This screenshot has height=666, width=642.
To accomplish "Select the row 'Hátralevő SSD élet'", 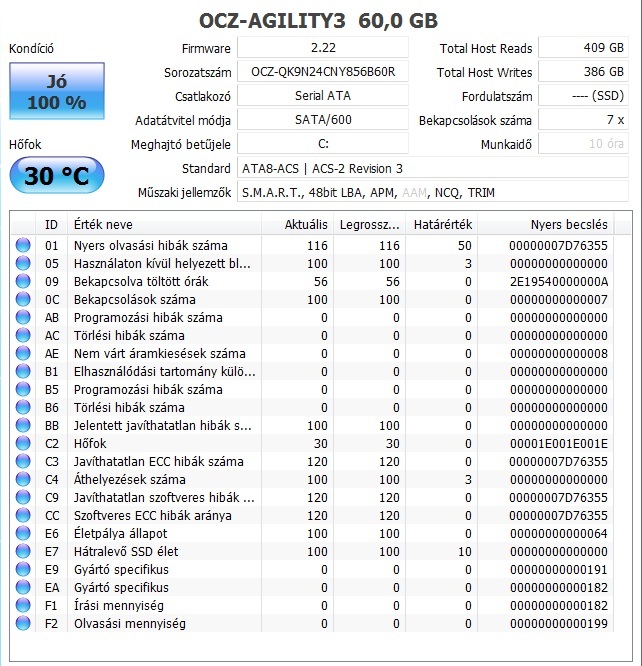I will point(312,551).
